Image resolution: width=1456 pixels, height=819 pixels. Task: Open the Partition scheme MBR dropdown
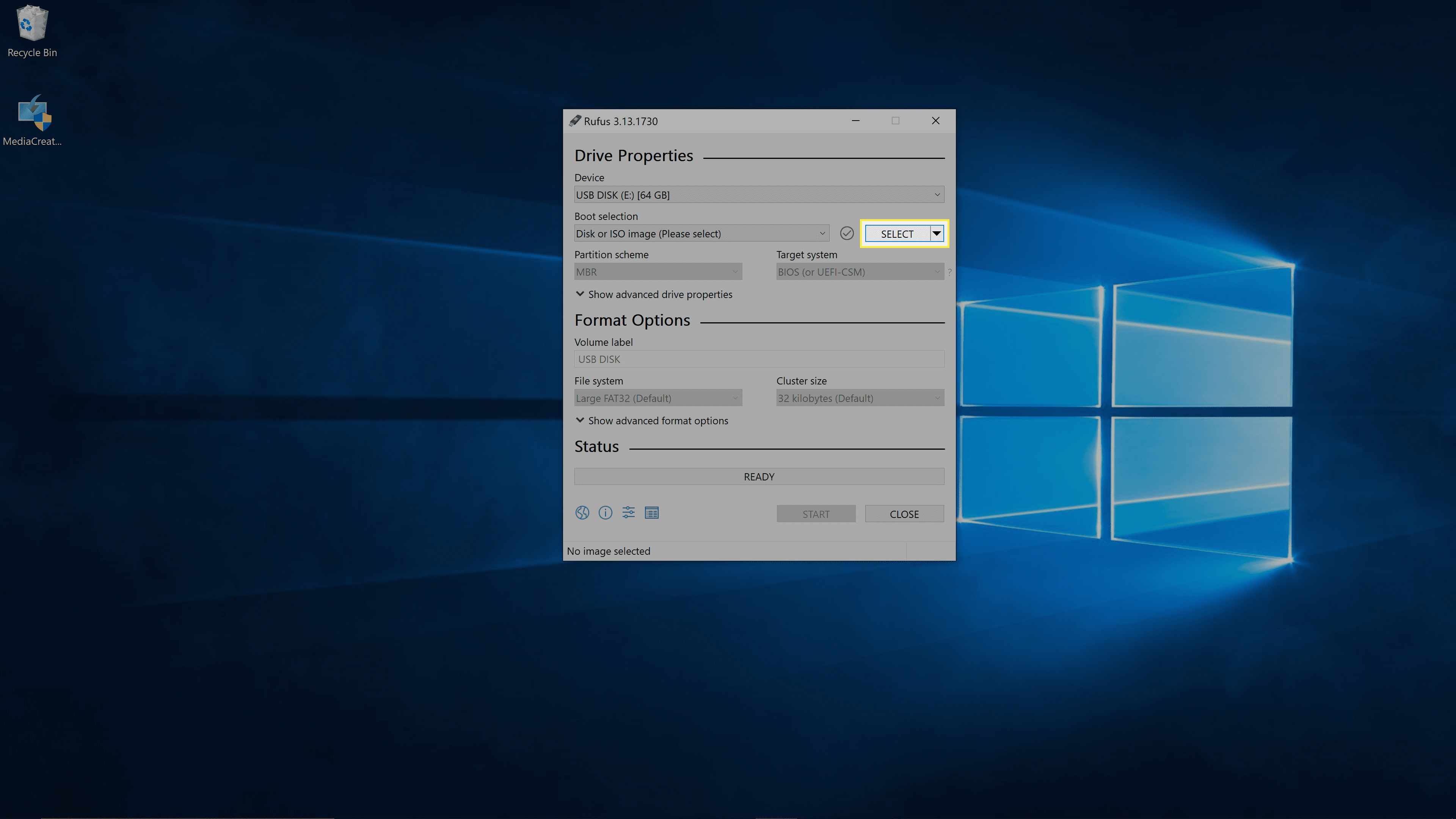pos(658,272)
